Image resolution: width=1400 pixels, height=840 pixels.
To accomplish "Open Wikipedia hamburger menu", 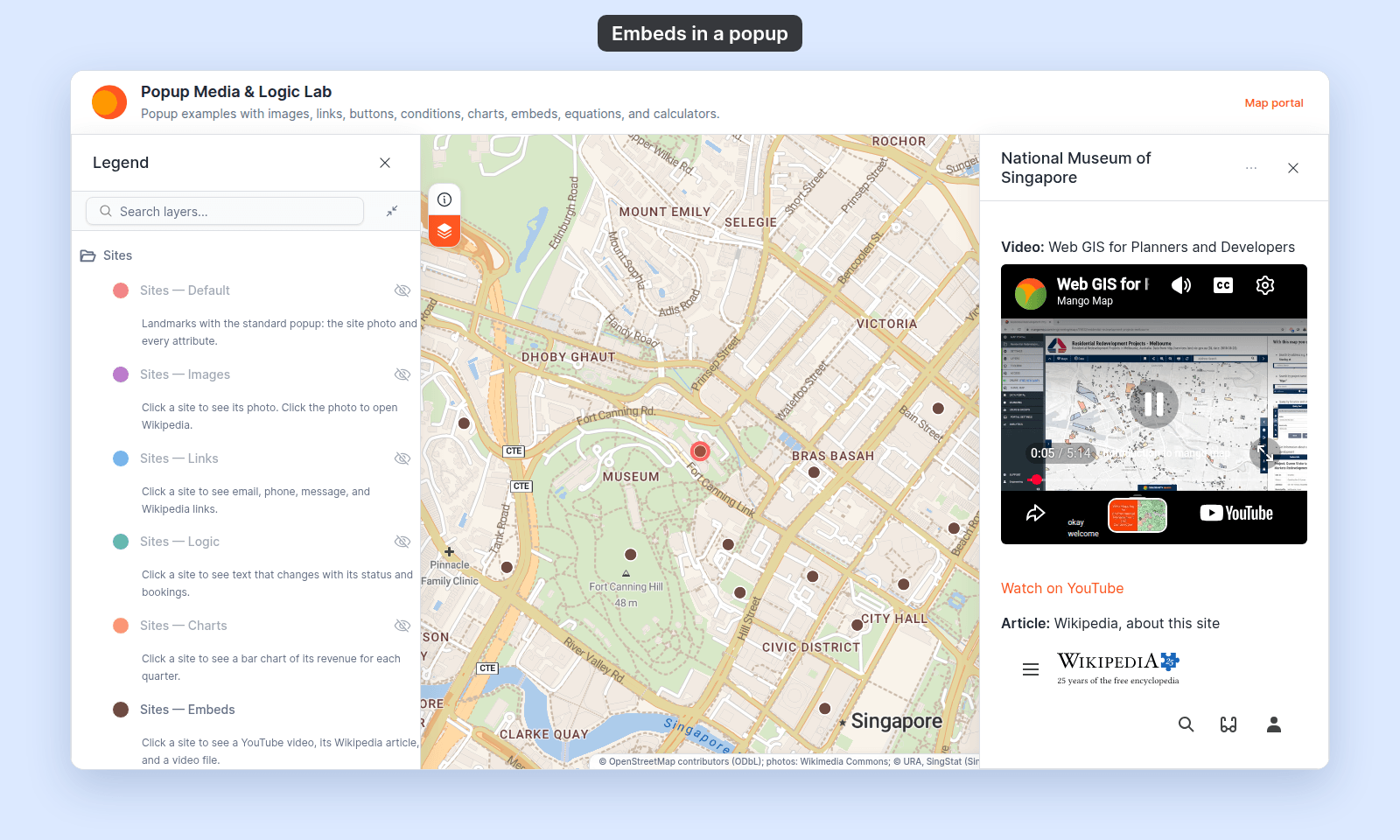I will click(x=1031, y=669).
